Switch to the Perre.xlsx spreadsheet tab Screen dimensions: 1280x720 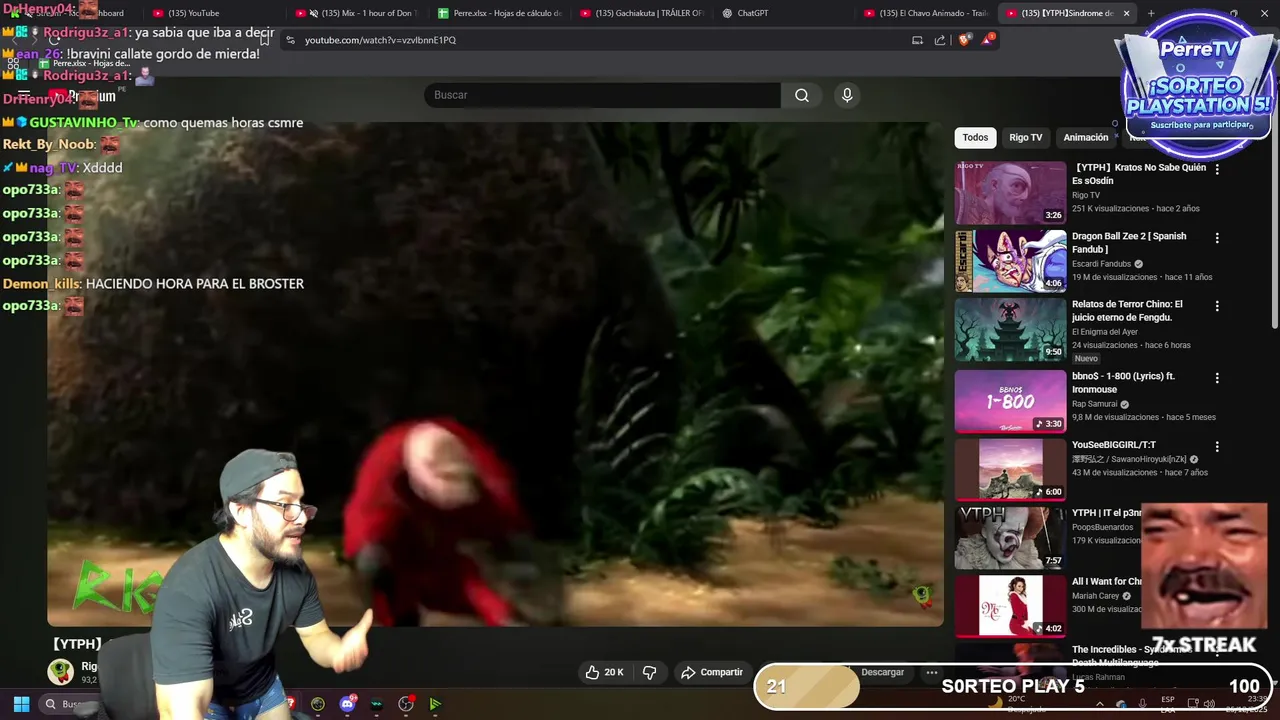[x=500, y=13]
